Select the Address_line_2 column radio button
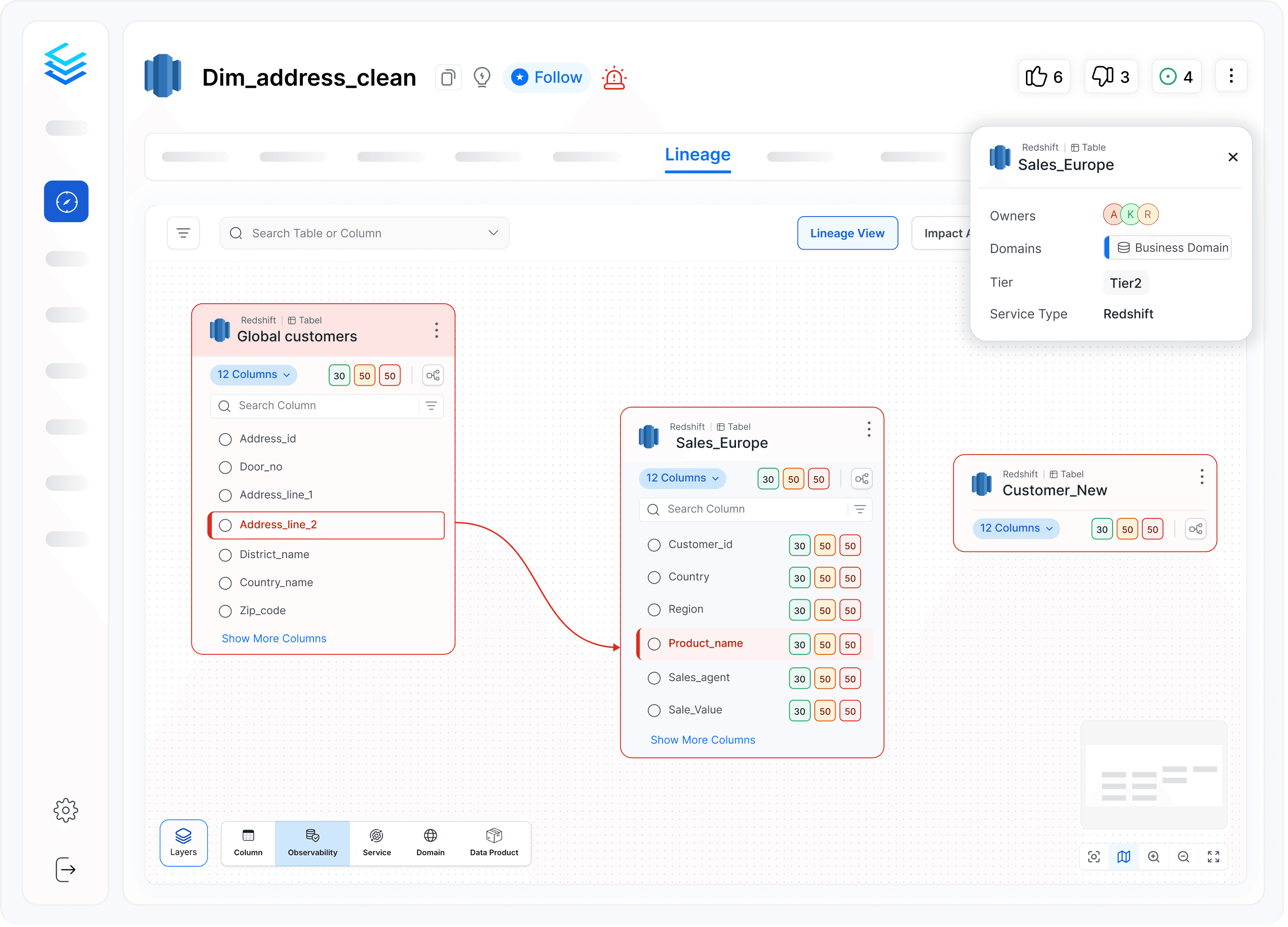This screenshot has height=927, width=1288. (x=226, y=526)
